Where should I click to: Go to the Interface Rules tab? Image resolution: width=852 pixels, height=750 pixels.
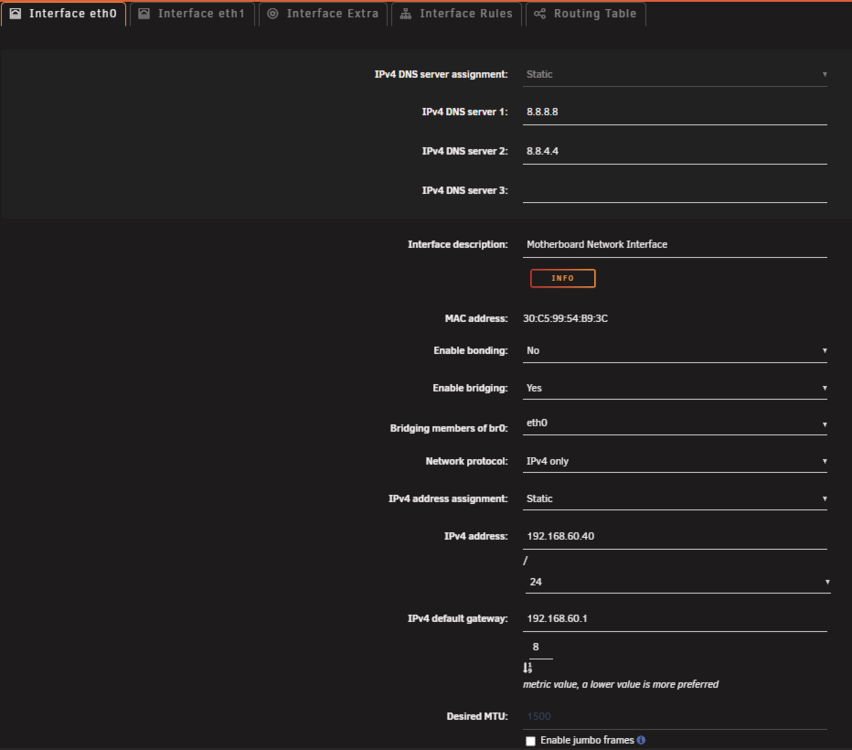[x=456, y=14]
